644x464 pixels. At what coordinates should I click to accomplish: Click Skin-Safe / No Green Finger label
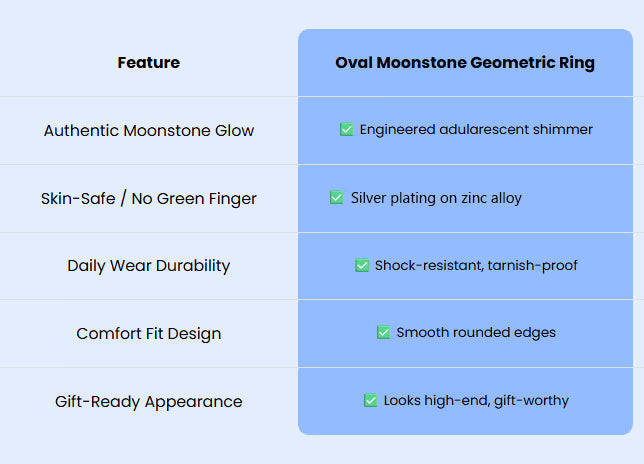tap(149, 199)
